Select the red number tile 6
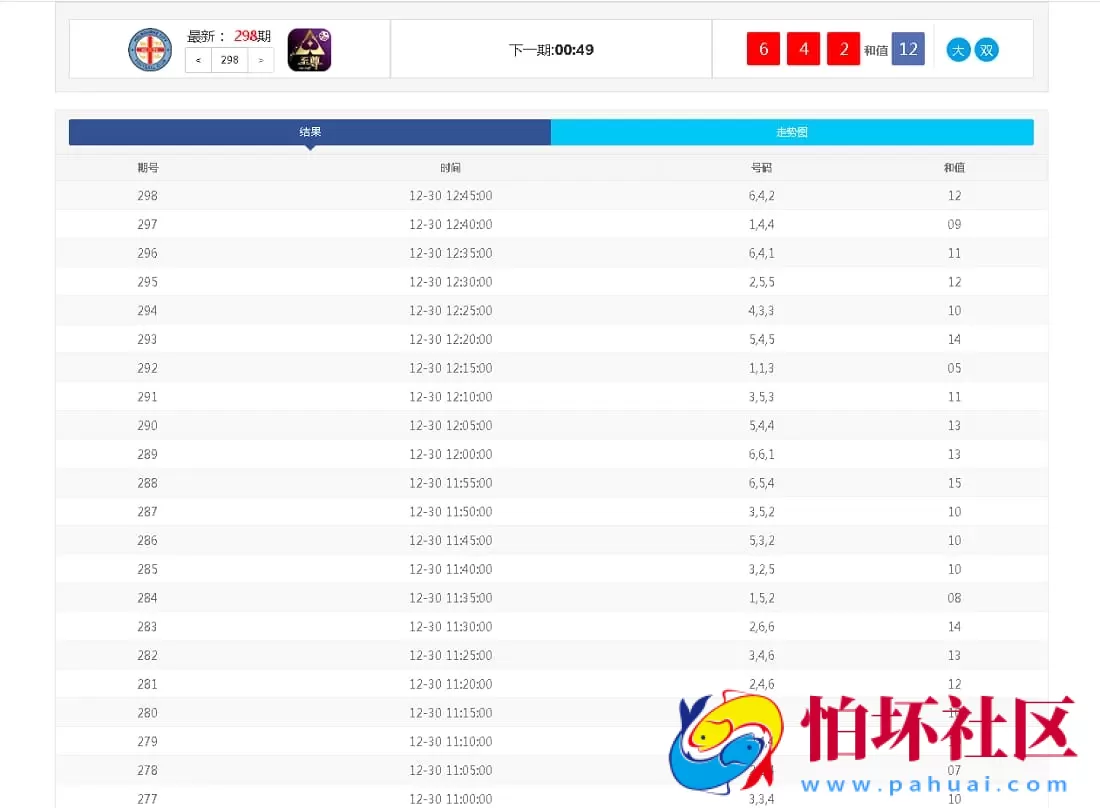 point(763,48)
